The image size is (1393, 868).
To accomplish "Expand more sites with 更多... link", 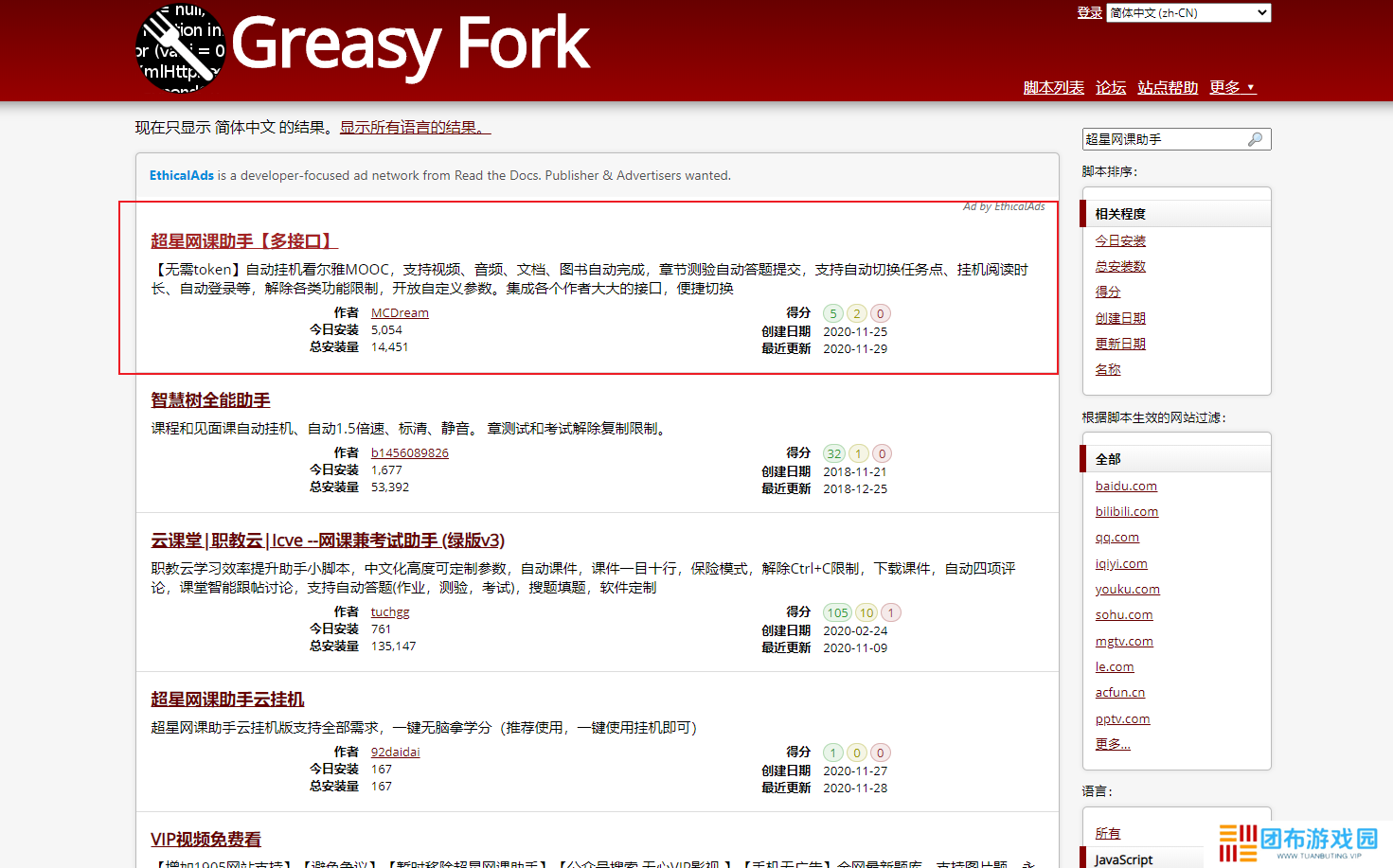I will 1113,744.
